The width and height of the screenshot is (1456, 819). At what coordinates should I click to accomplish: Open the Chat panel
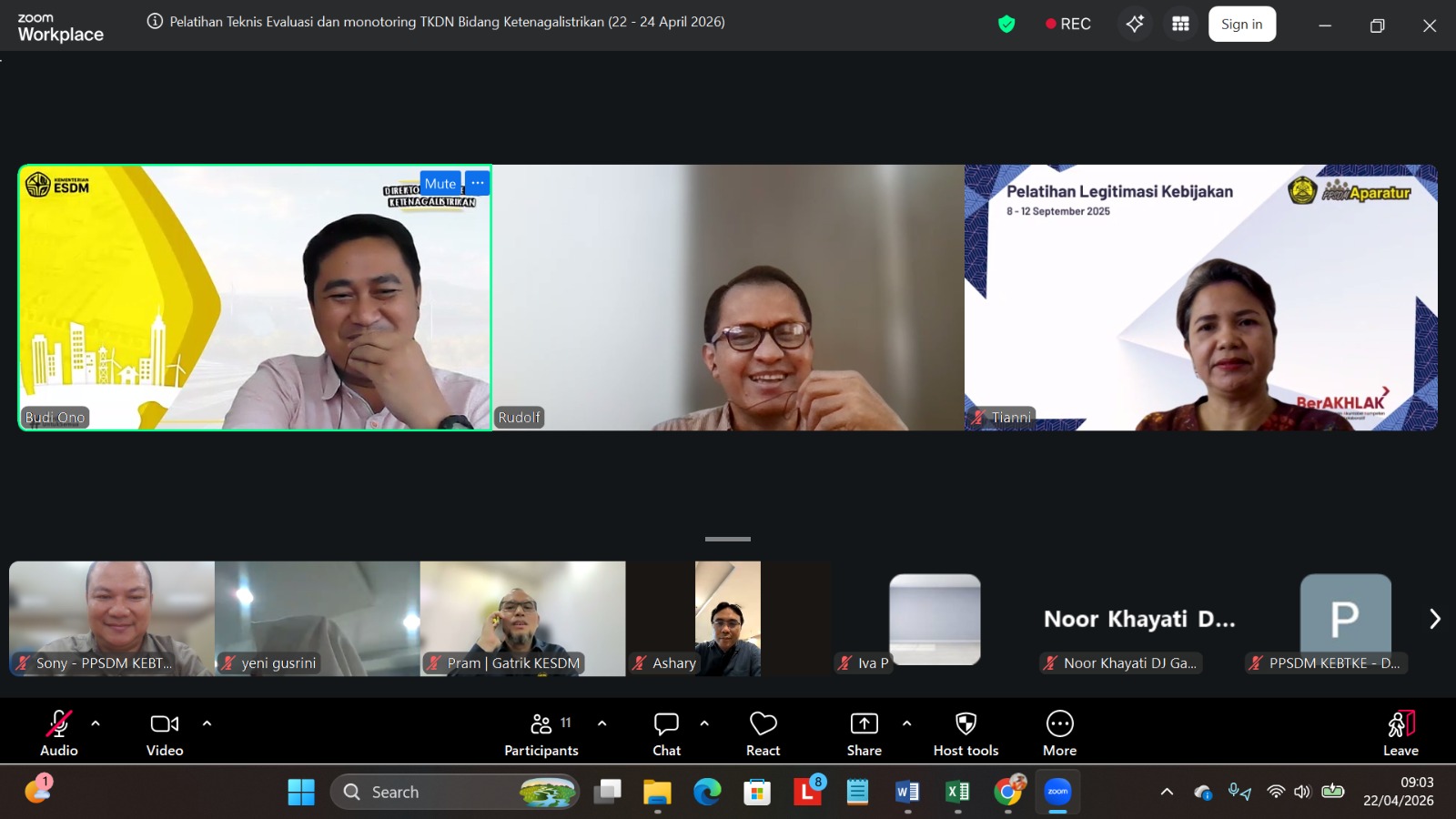666,733
